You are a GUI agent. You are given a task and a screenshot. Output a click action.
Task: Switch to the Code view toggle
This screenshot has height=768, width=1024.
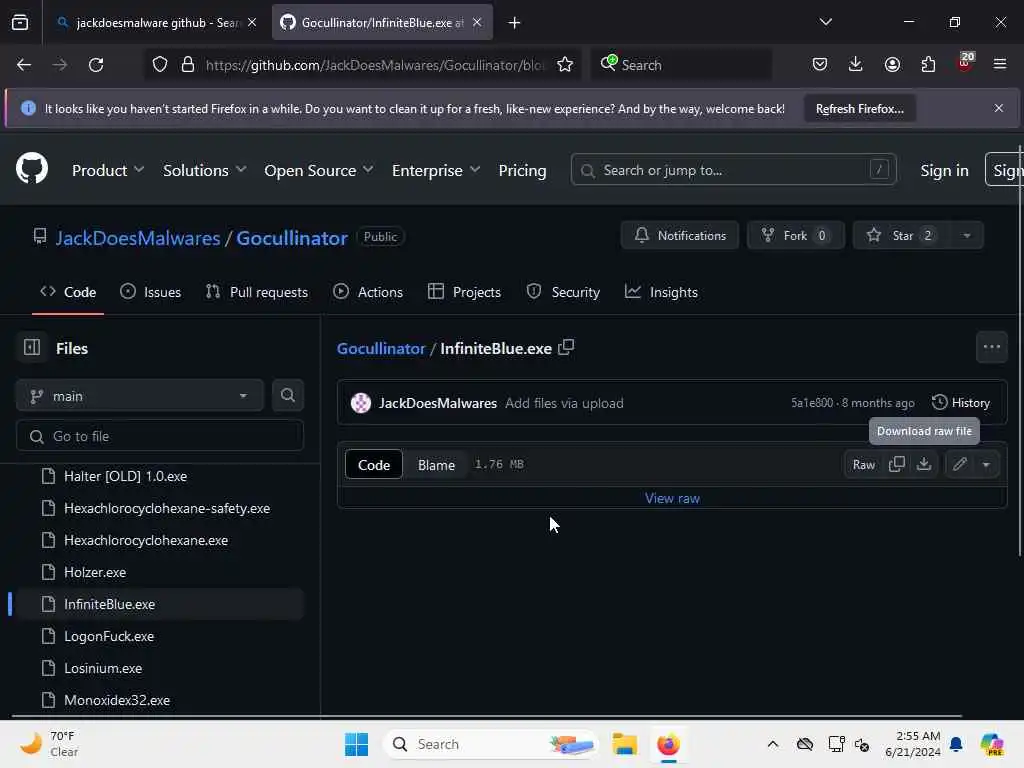(x=374, y=465)
